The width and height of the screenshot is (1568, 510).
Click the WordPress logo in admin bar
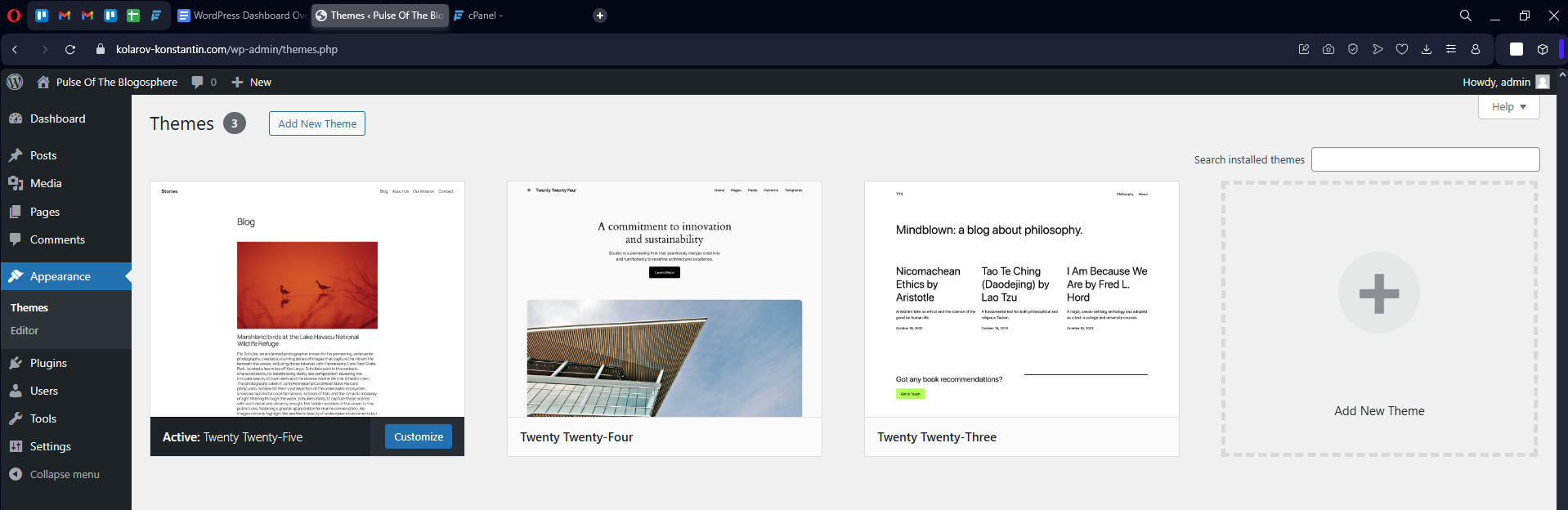pos(15,82)
